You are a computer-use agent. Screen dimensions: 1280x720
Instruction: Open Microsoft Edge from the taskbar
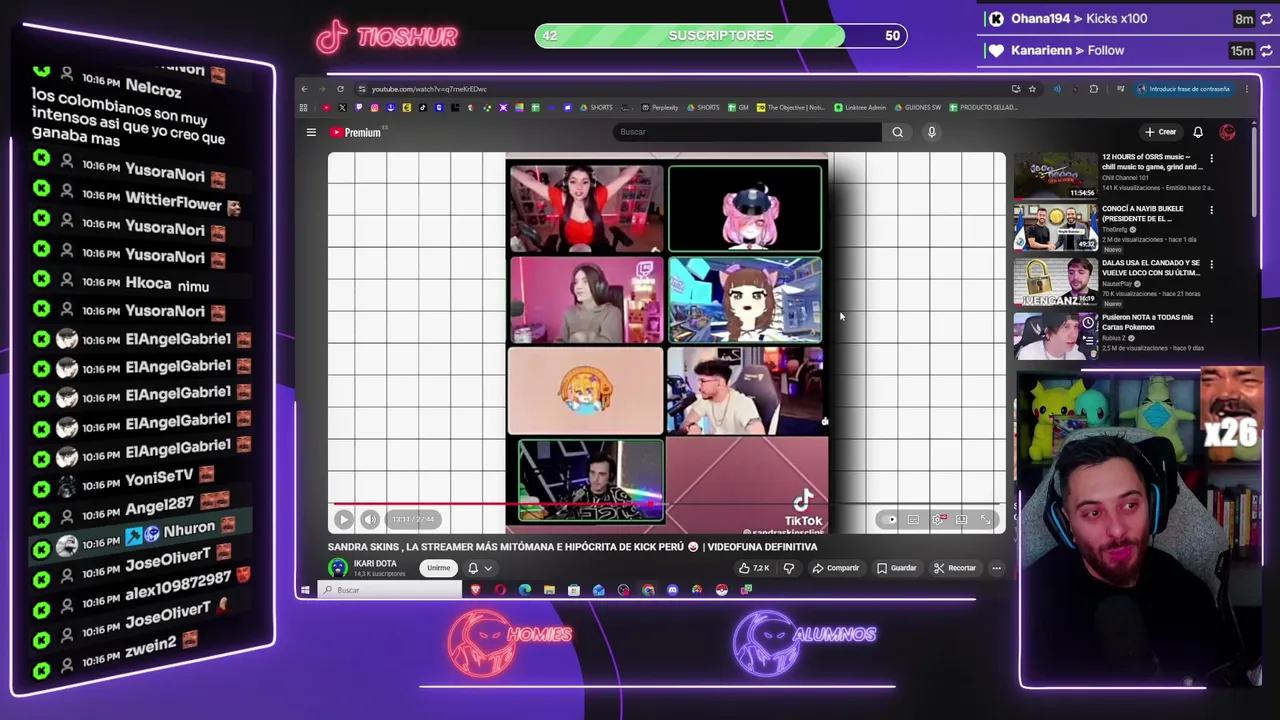point(525,590)
